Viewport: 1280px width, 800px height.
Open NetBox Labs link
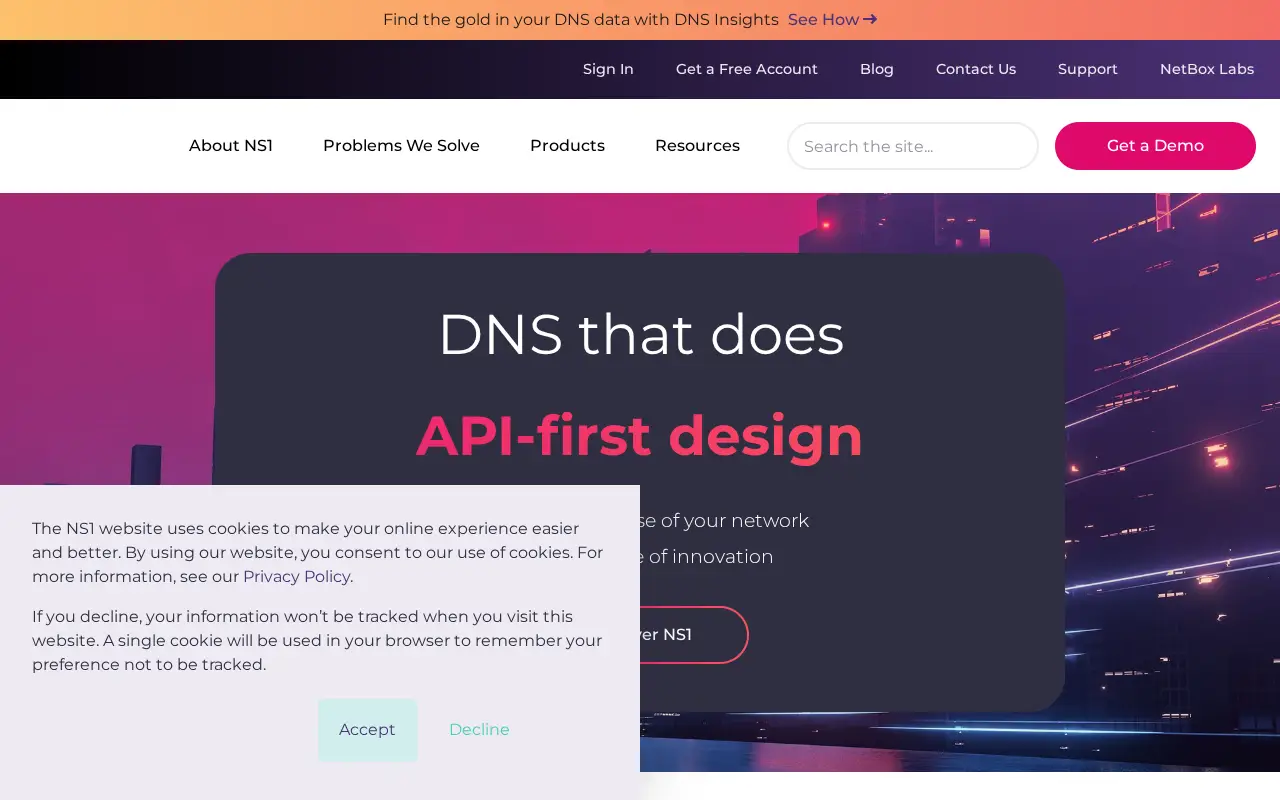(1207, 69)
